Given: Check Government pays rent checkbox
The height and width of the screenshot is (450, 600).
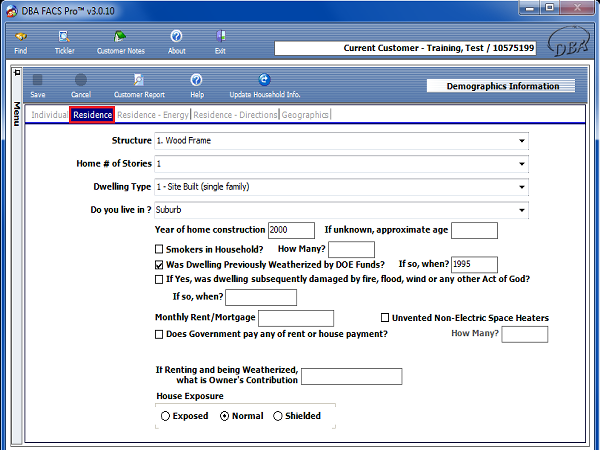Looking at the screenshot, I should tap(159, 334).
